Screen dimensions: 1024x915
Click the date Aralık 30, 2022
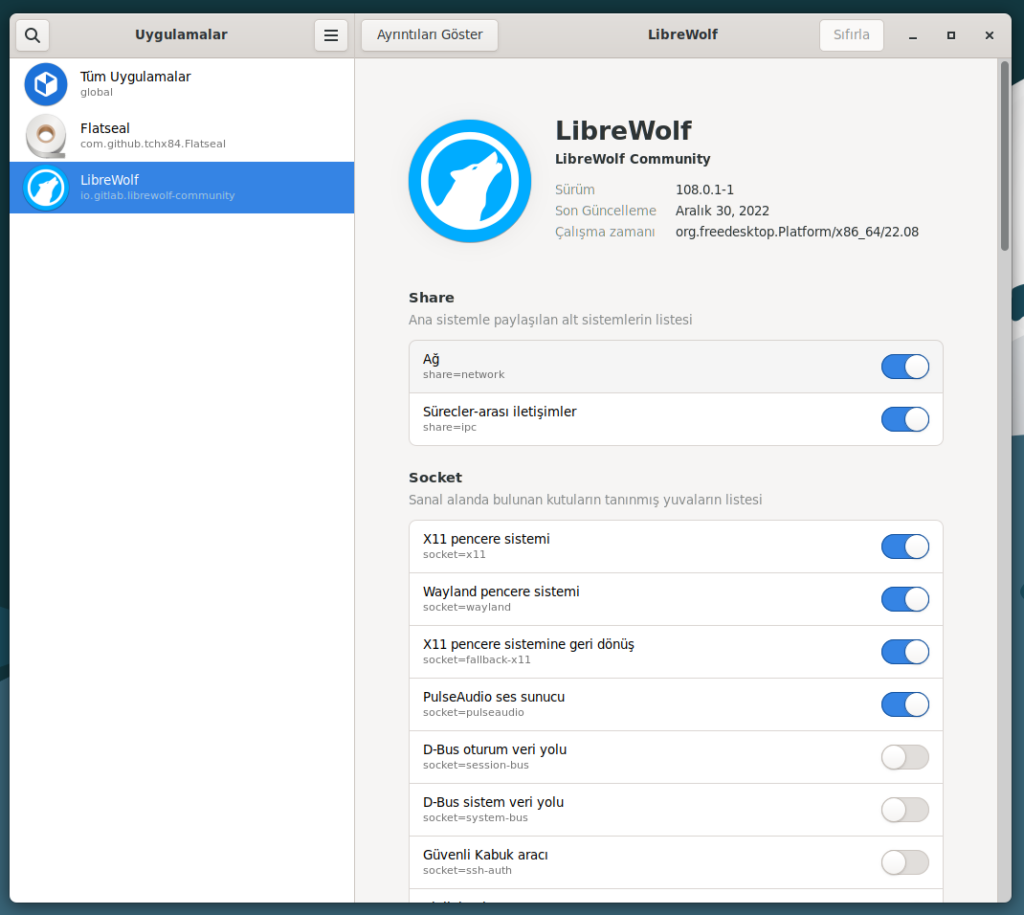[722, 210]
